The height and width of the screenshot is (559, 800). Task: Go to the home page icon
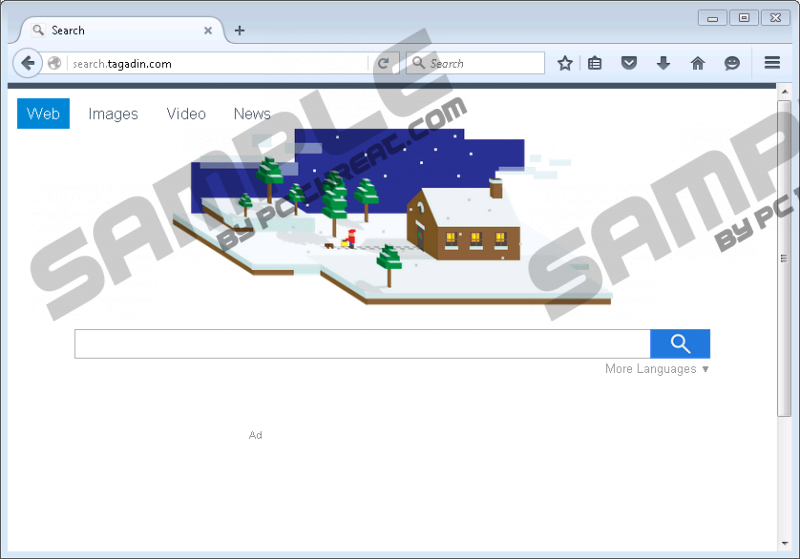[698, 63]
